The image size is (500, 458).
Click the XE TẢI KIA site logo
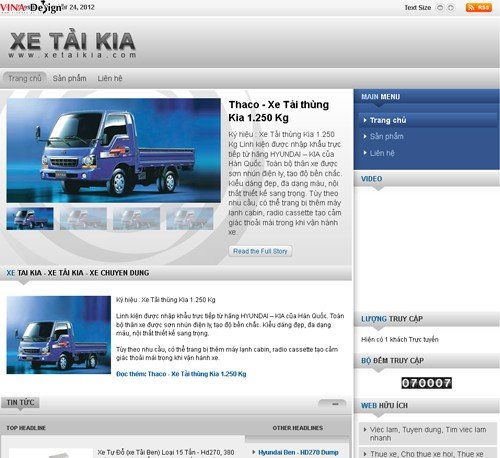click(x=73, y=45)
